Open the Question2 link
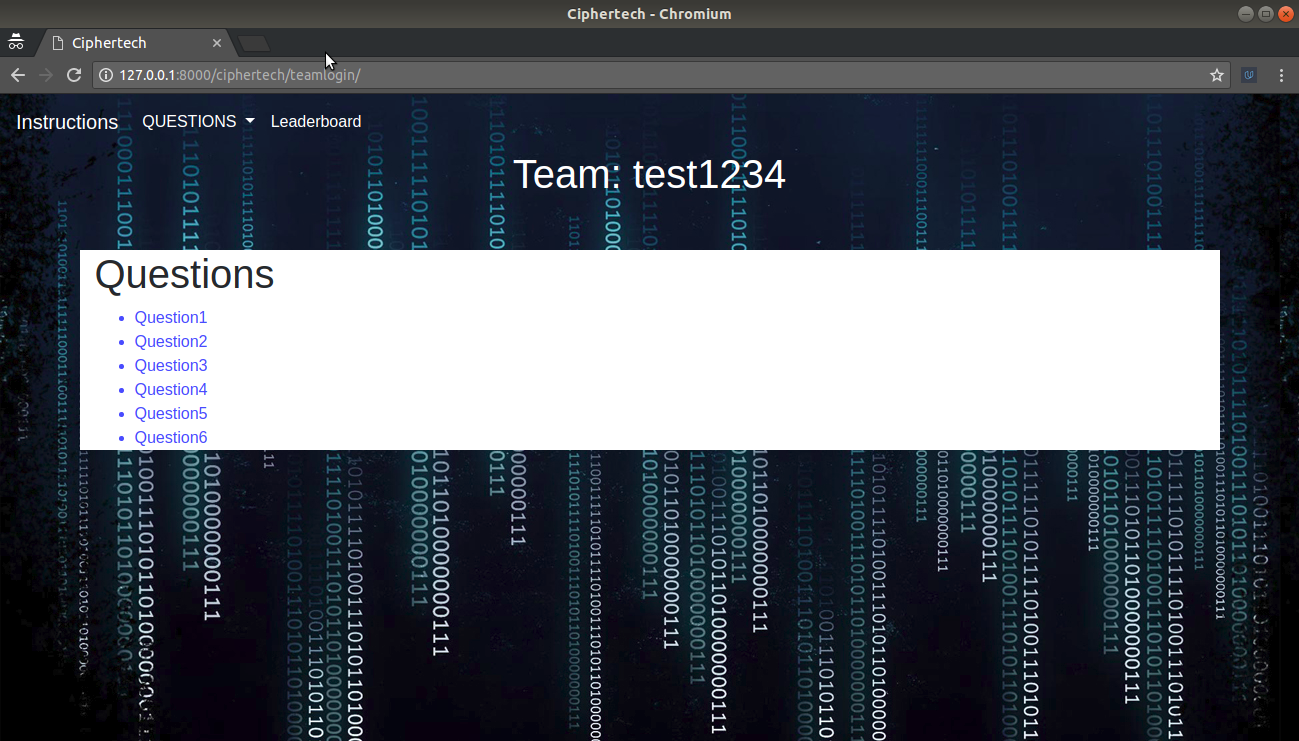The height and width of the screenshot is (741, 1299). (171, 341)
